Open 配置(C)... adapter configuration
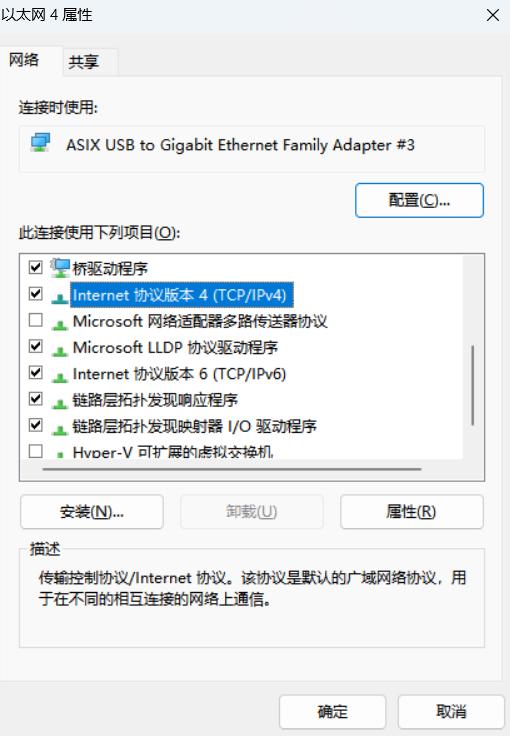The height and width of the screenshot is (736, 510). point(419,200)
